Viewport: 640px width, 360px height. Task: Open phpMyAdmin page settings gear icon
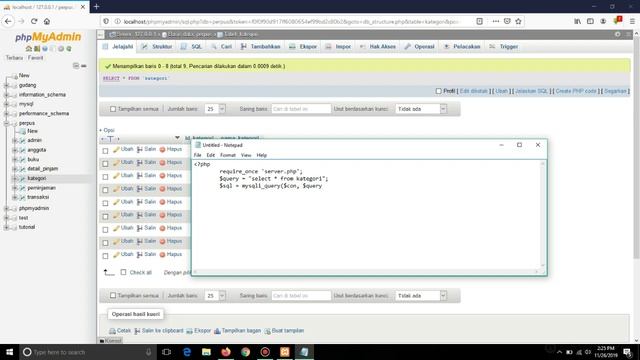(x=618, y=34)
